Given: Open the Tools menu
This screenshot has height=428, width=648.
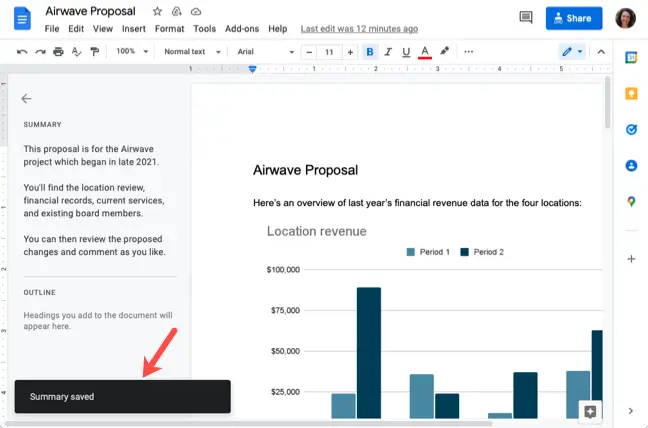Looking at the screenshot, I should (x=205, y=29).
